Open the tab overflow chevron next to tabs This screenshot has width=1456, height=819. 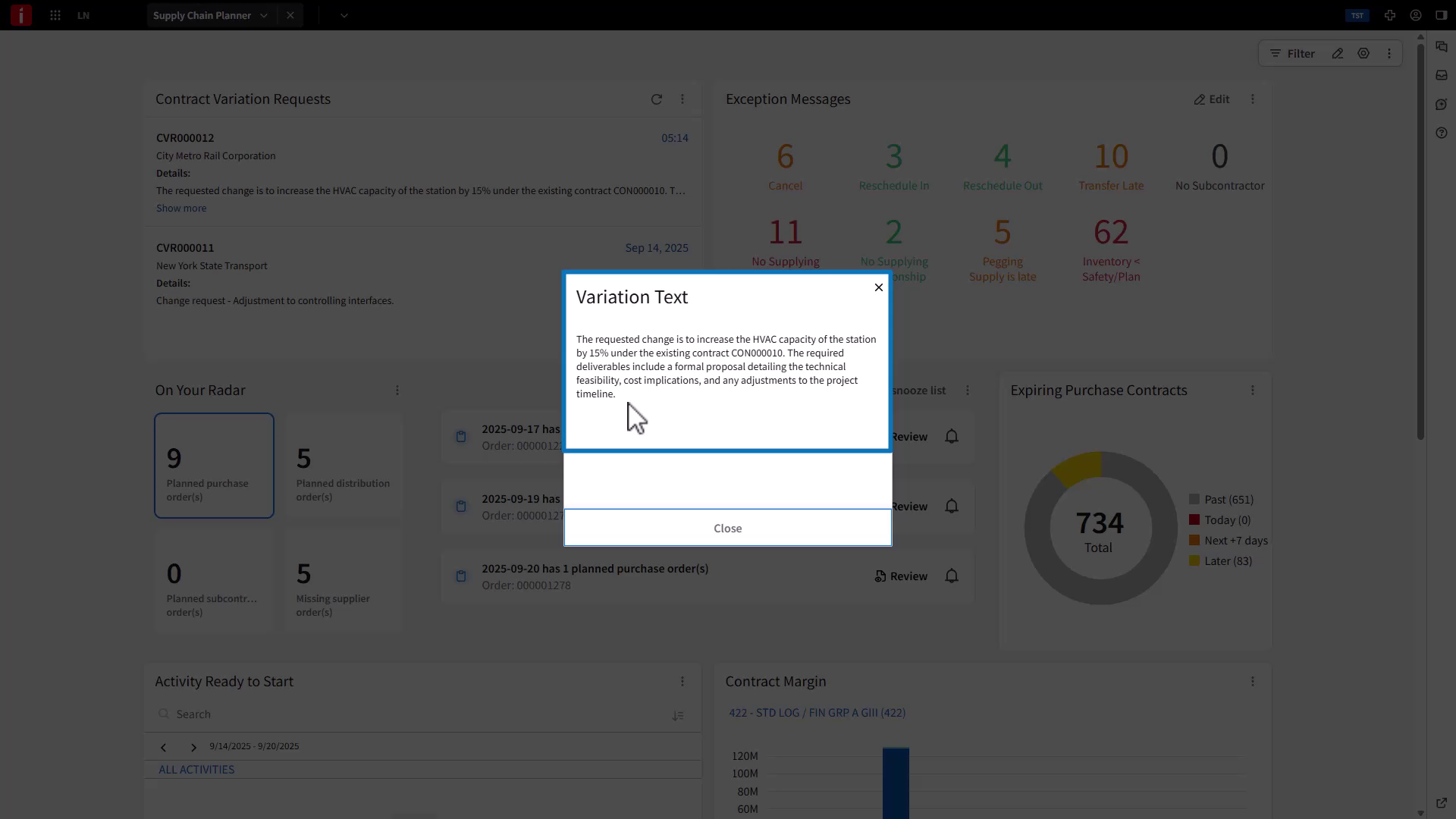345,15
